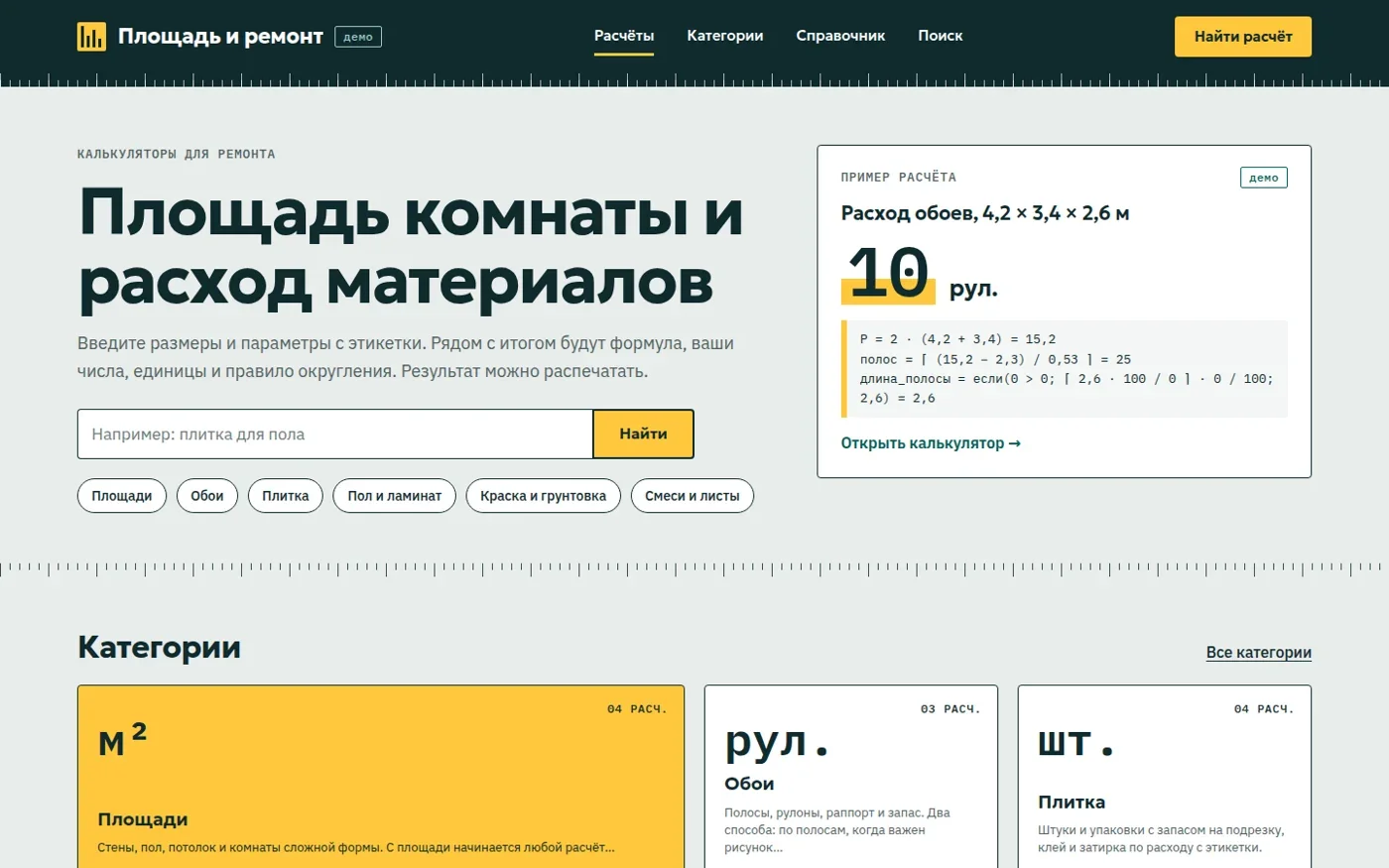Select the Площади filter chip

[122, 496]
